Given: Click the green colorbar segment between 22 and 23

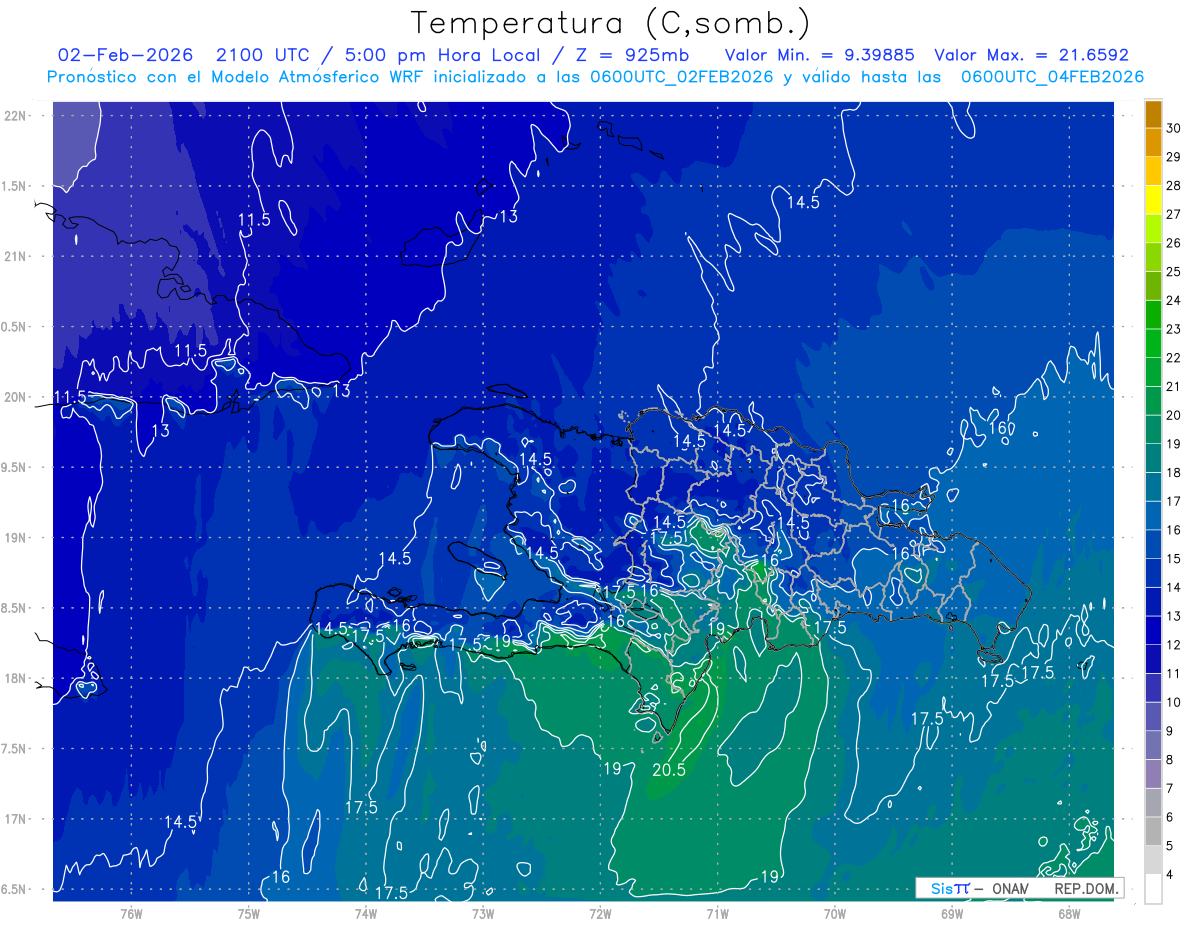Looking at the screenshot, I should point(1153,345).
